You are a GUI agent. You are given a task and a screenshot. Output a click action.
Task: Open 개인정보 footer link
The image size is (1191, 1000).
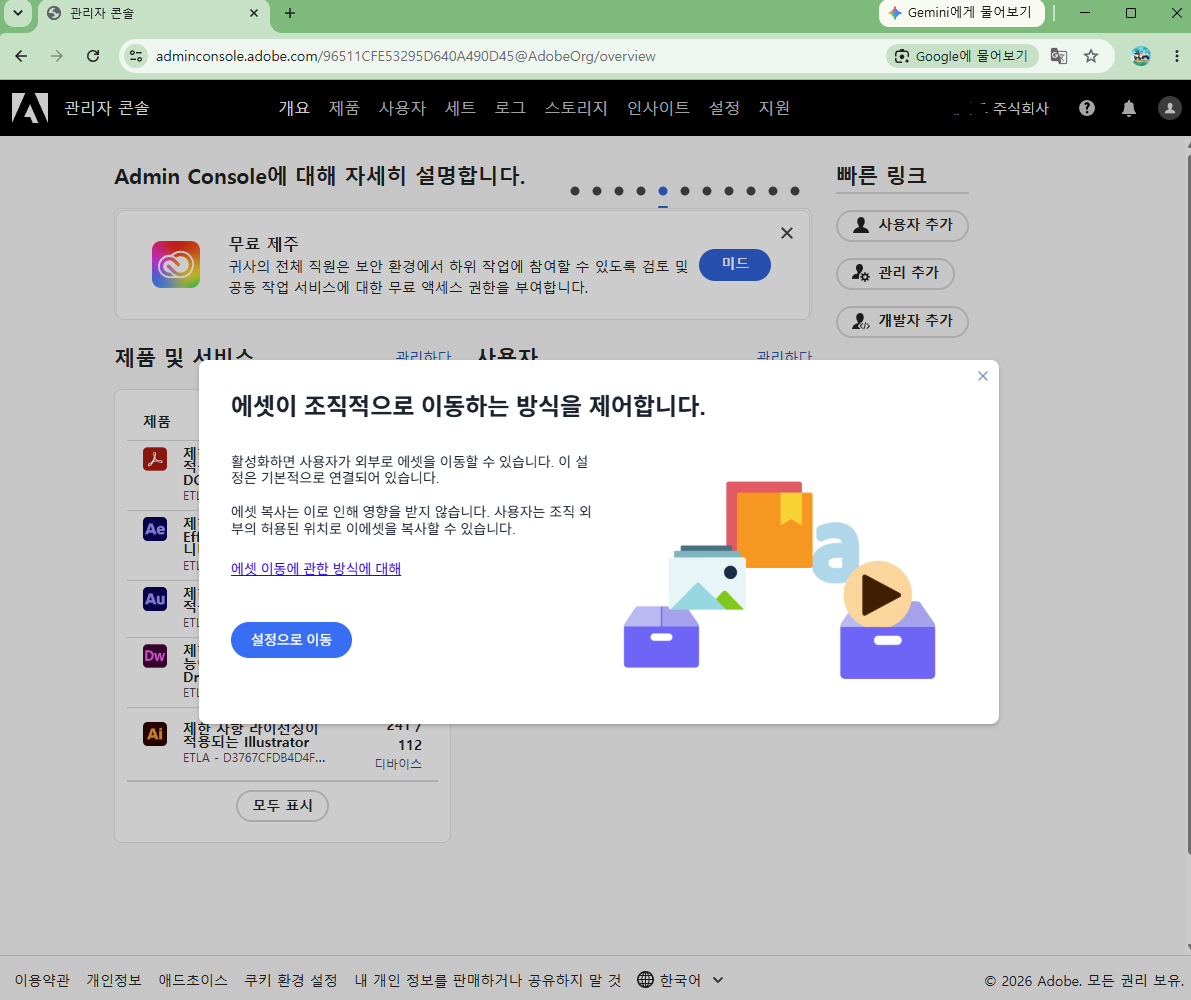(x=114, y=980)
